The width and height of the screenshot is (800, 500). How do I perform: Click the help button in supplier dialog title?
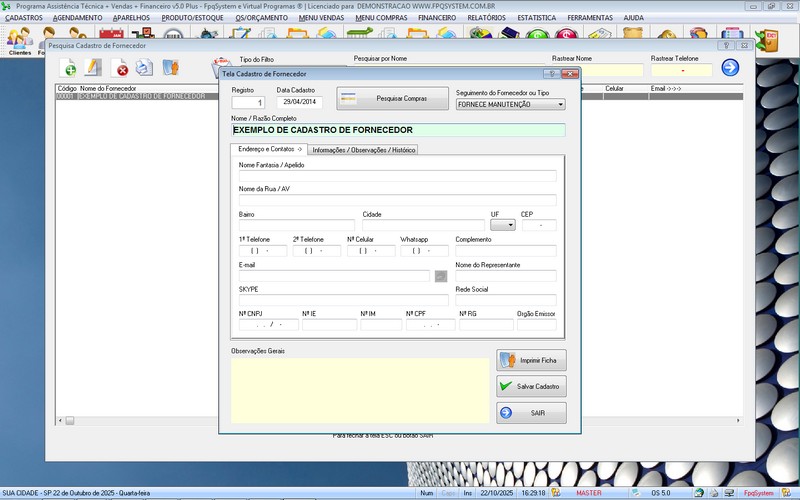click(x=550, y=74)
